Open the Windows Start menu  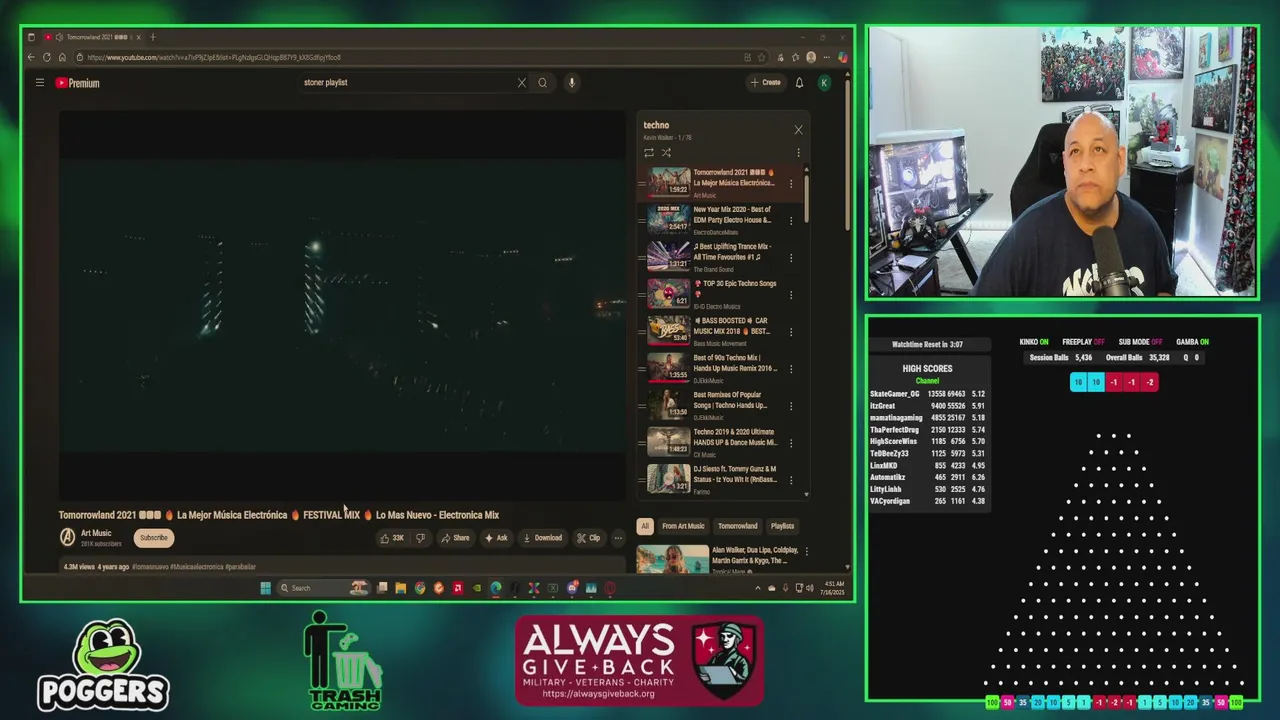(265, 588)
